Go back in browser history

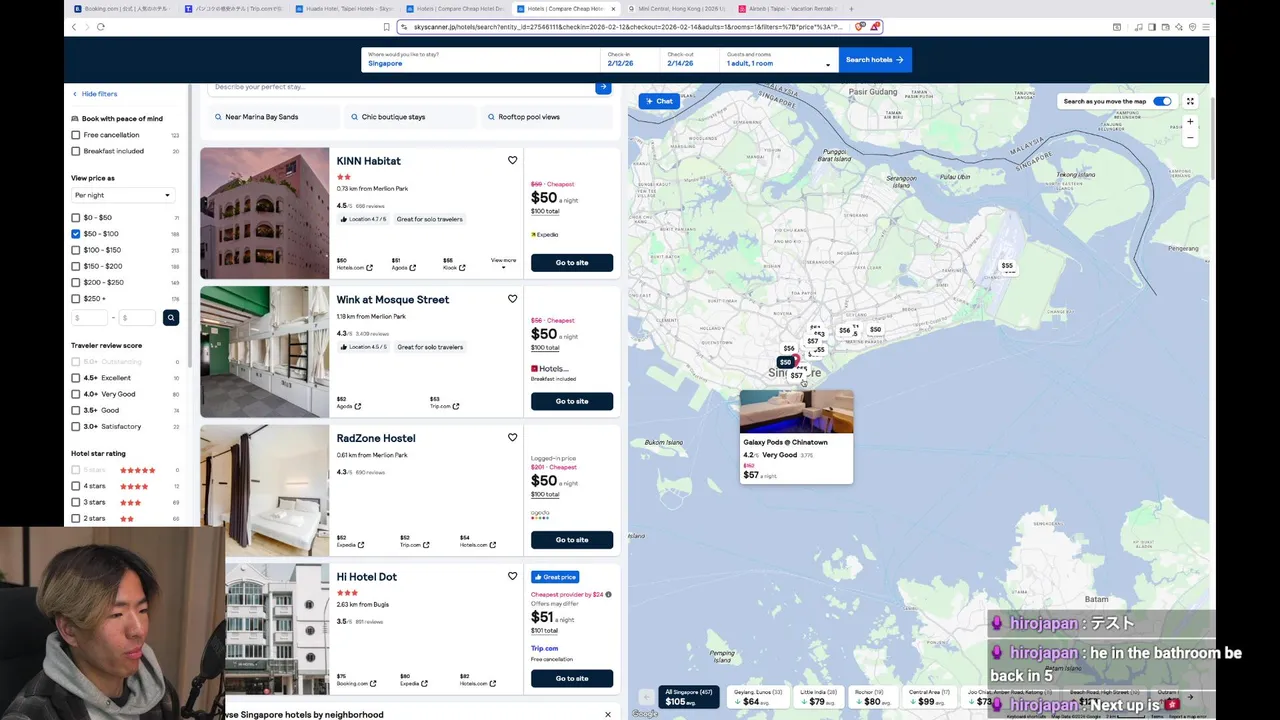tap(74, 27)
